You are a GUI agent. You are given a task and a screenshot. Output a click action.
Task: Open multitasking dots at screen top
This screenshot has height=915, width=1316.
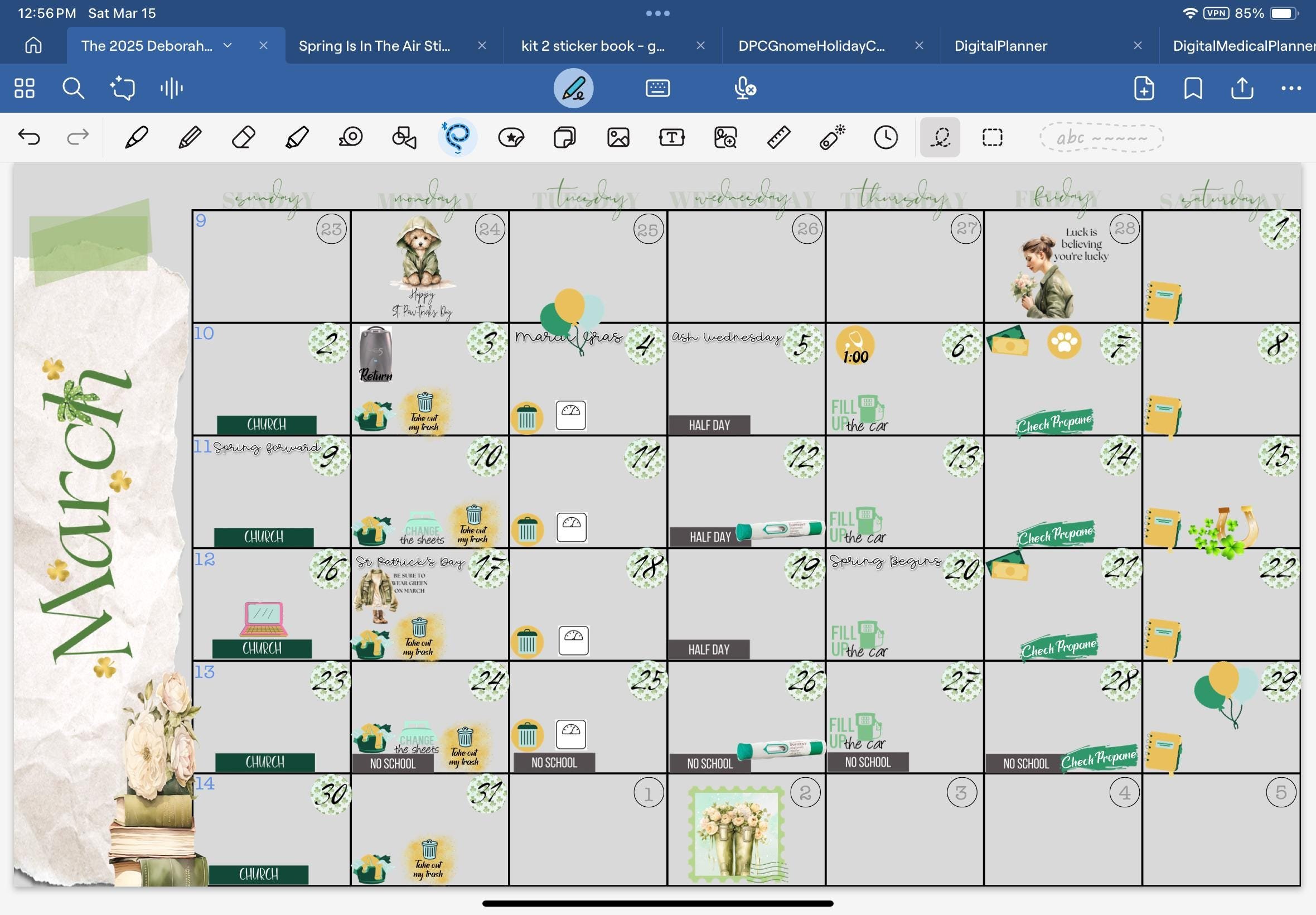pos(657,13)
